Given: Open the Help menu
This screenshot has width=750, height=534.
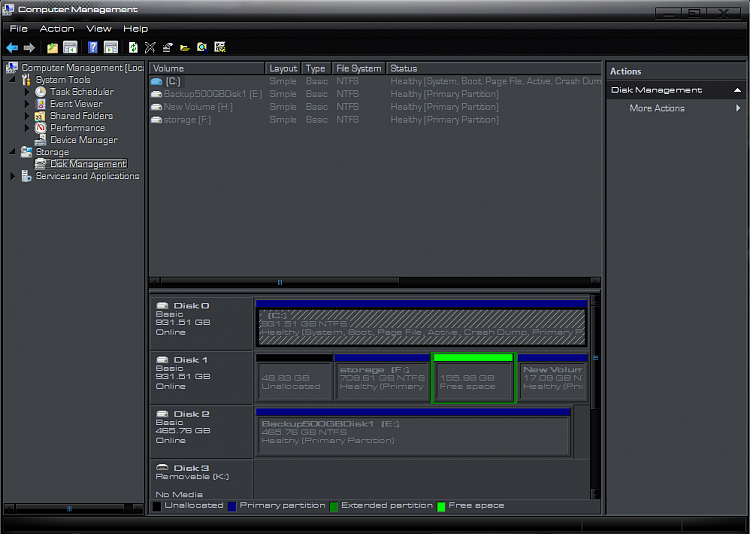Looking at the screenshot, I should (135, 29).
